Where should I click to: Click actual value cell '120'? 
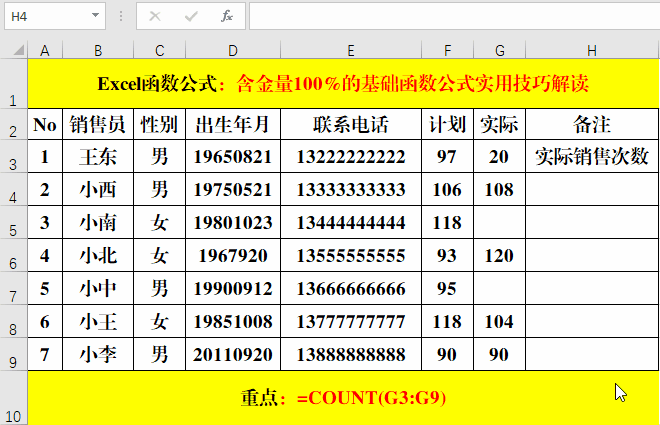[x=500, y=255]
